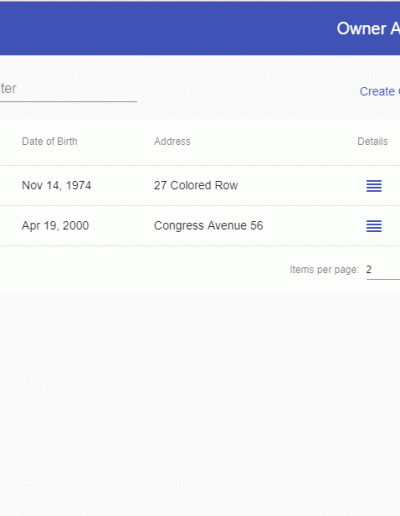Viewport: 400px width, 516px height.
Task: Sort by the Date of Birth column header
Action: [50, 141]
